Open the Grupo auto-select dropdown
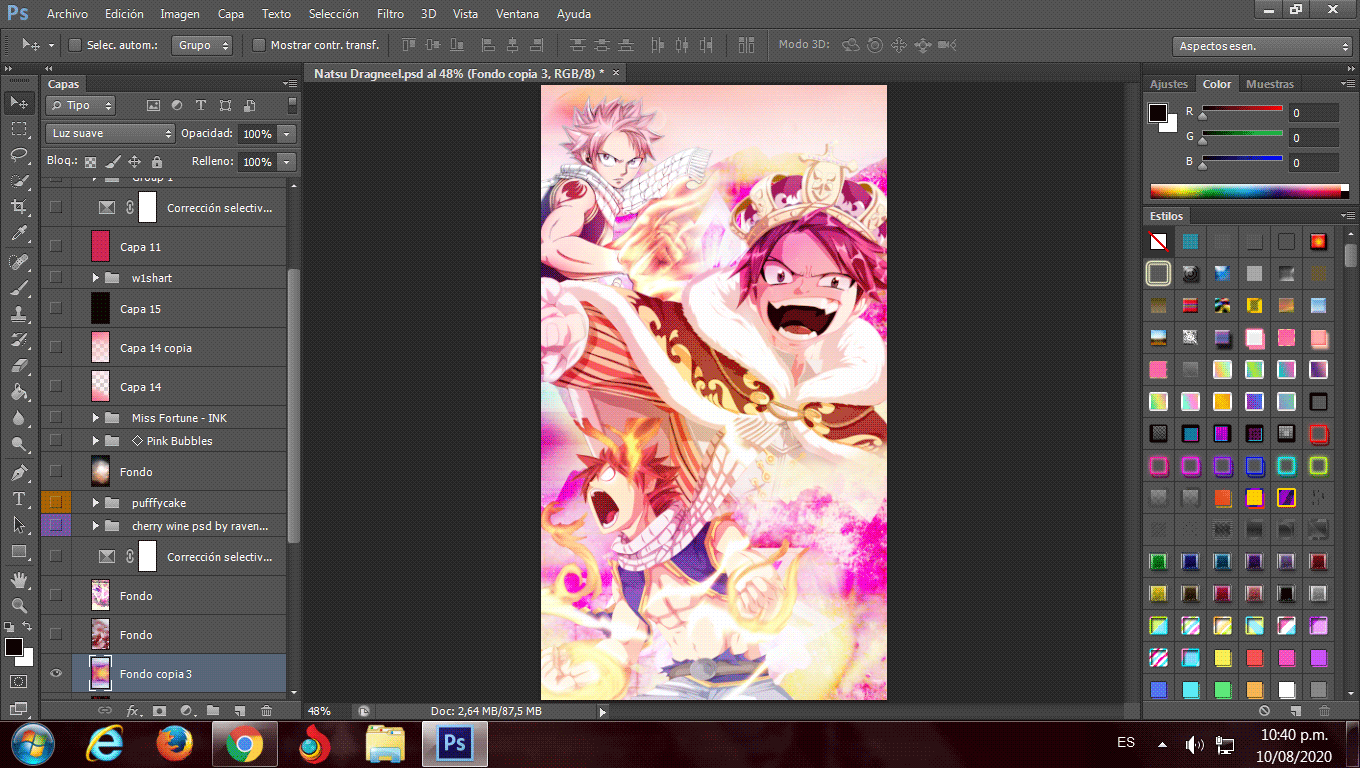 (202, 45)
